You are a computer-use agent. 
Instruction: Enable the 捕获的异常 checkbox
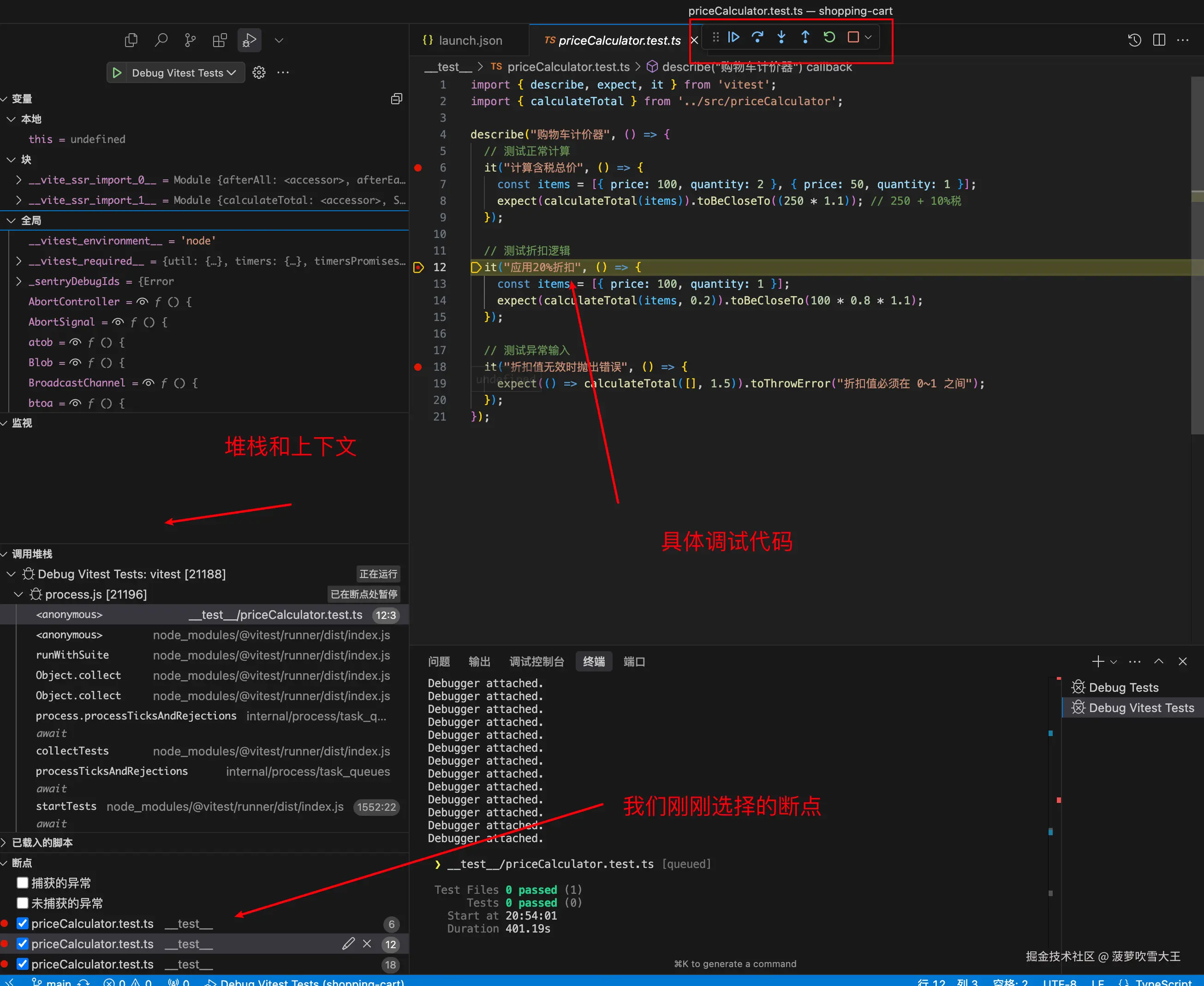click(x=23, y=883)
